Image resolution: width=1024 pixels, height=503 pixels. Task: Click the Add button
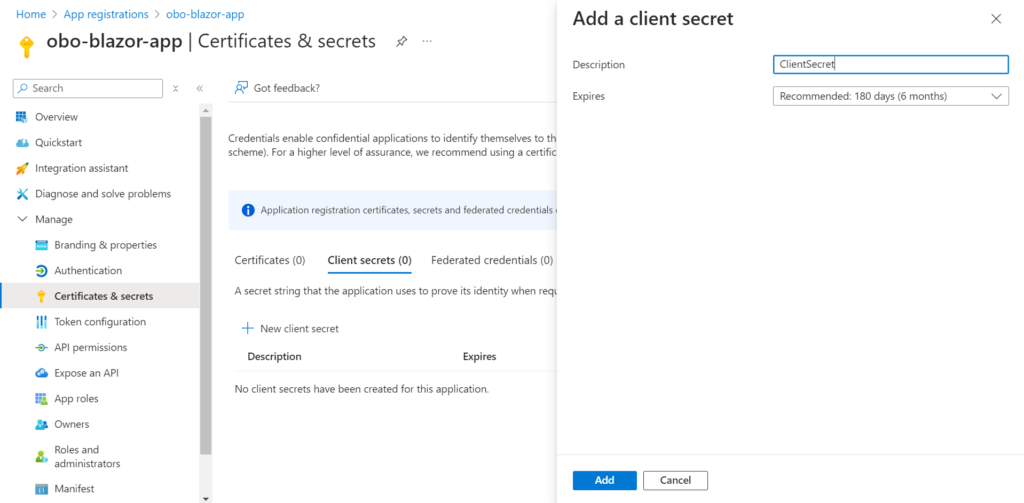(x=605, y=480)
